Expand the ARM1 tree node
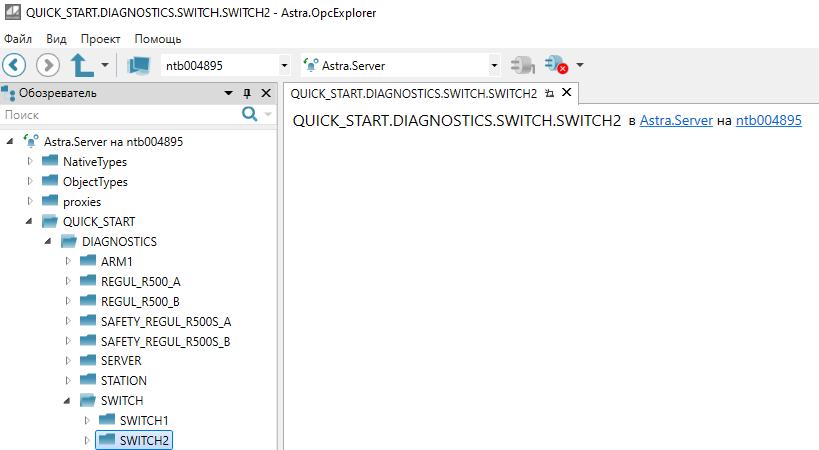The image size is (819, 450). point(68,261)
